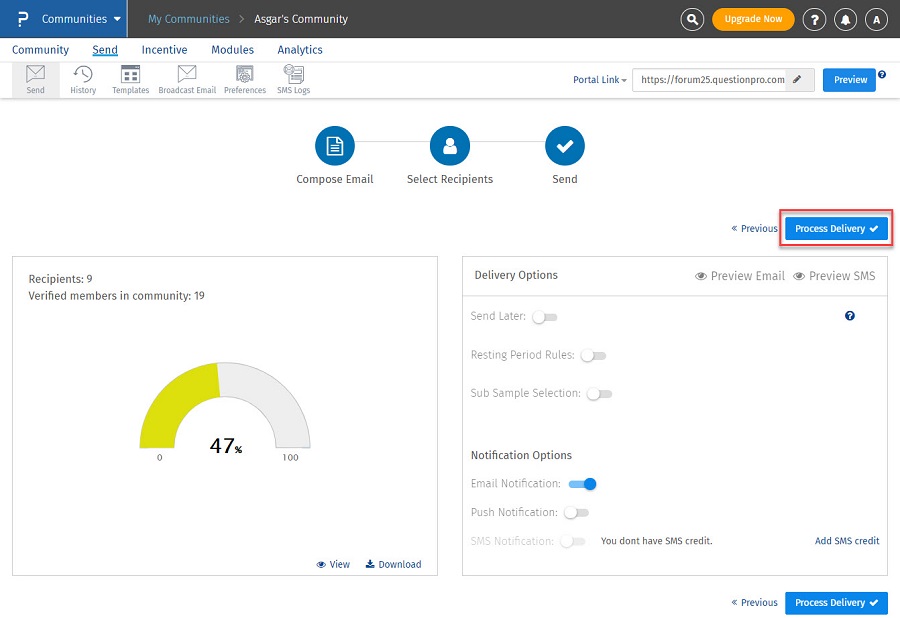
Task: Enable the Send Later toggle
Action: click(544, 317)
